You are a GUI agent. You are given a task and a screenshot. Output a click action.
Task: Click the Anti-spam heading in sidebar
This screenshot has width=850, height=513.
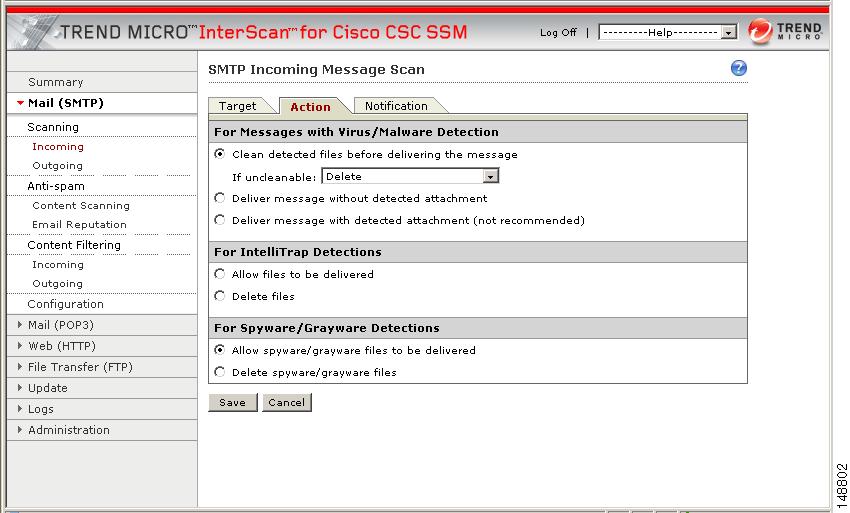(x=56, y=186)
